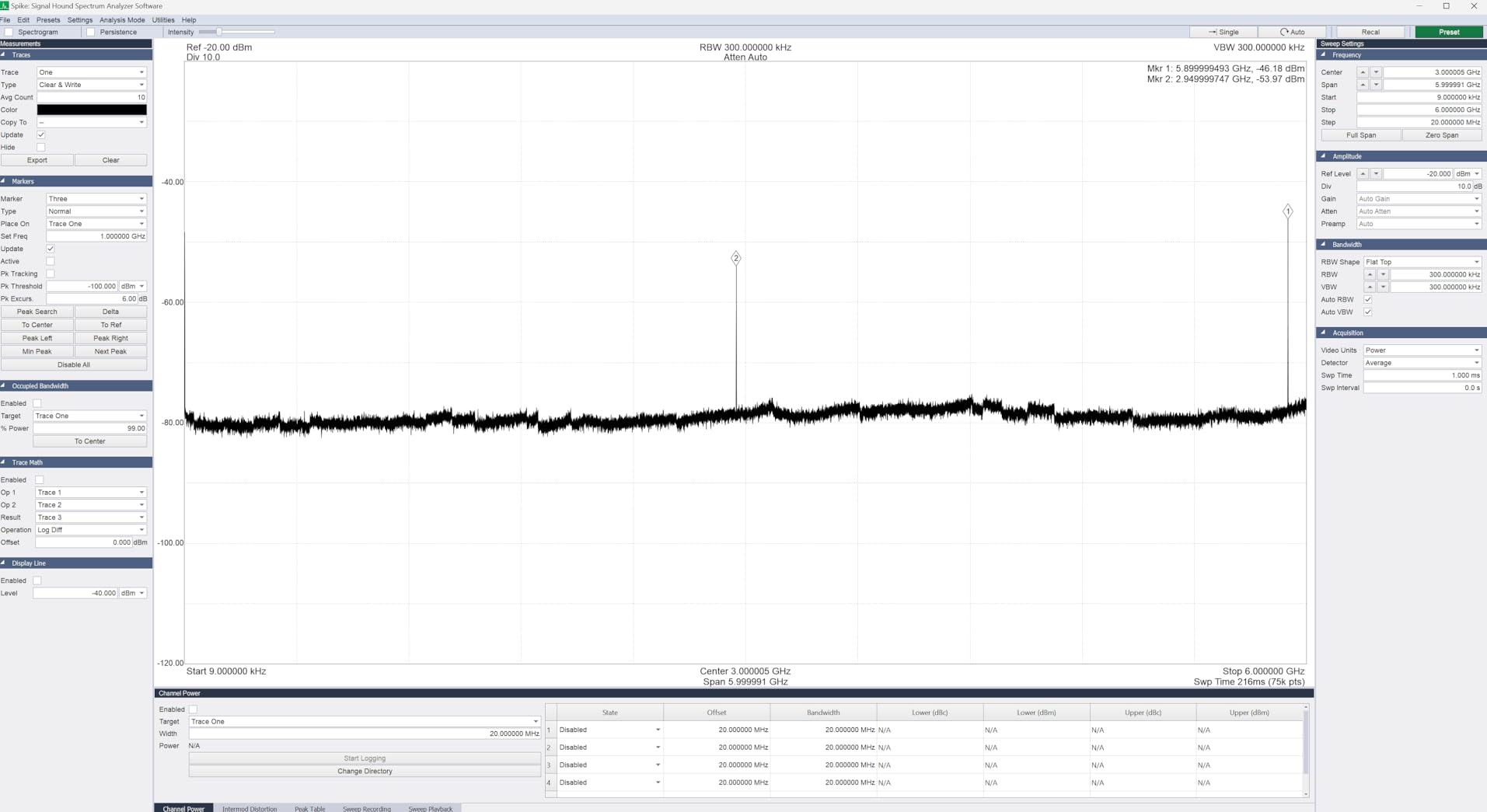Select marker 2 diamond on the trace

pyautogui.click(x=736, y=258)
